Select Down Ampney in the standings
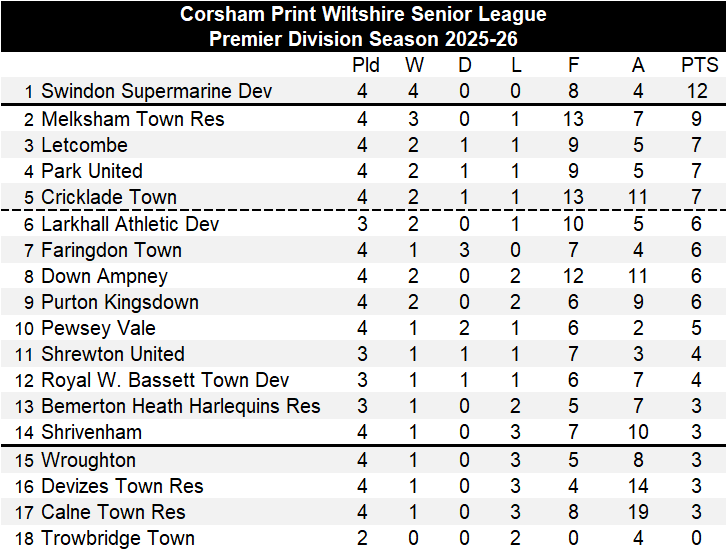The width and height of the screenshot is (726, 551). coord(104,276)
